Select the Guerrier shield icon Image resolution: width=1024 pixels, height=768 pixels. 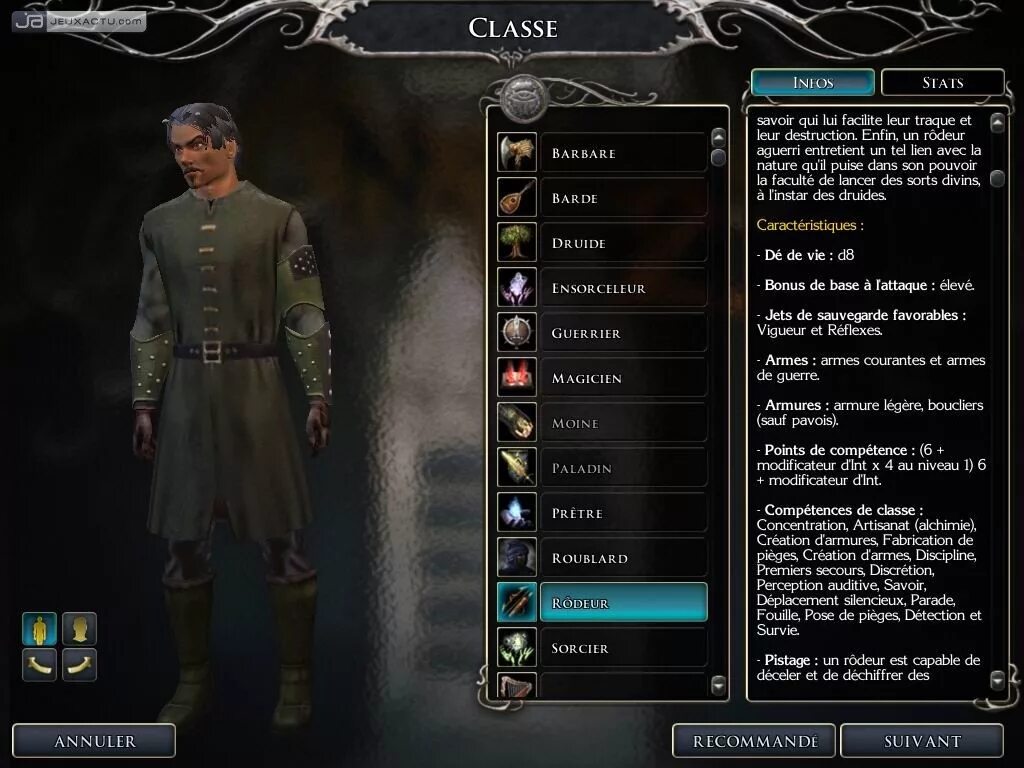(517, 332)
